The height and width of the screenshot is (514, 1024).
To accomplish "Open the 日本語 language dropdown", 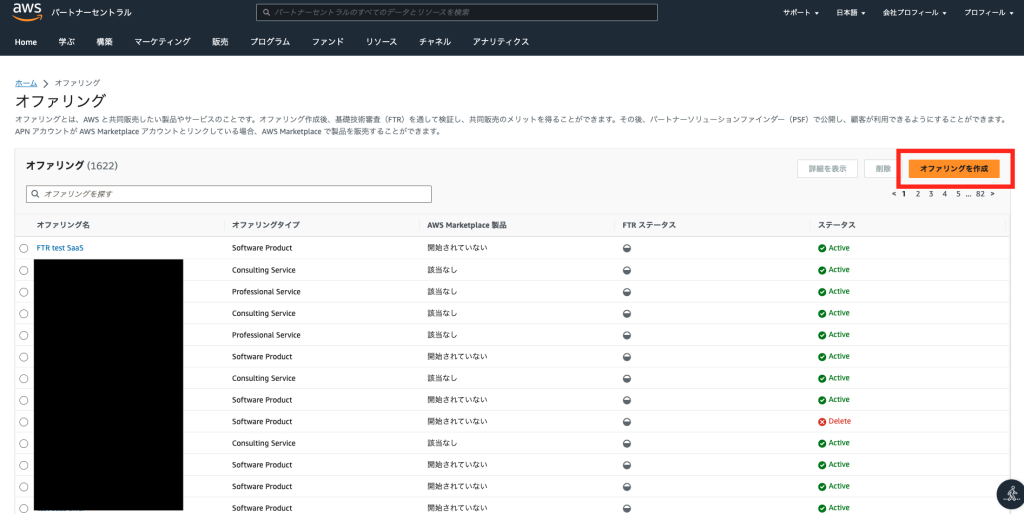I will [x=850, y=12].
